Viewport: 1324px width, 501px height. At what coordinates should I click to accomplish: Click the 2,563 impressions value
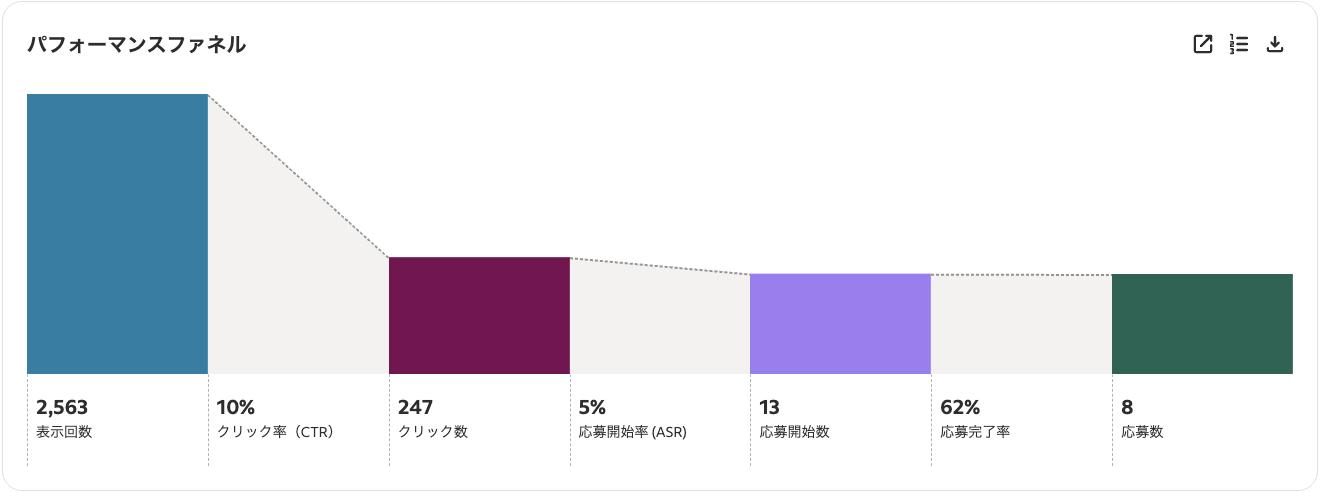62,407
